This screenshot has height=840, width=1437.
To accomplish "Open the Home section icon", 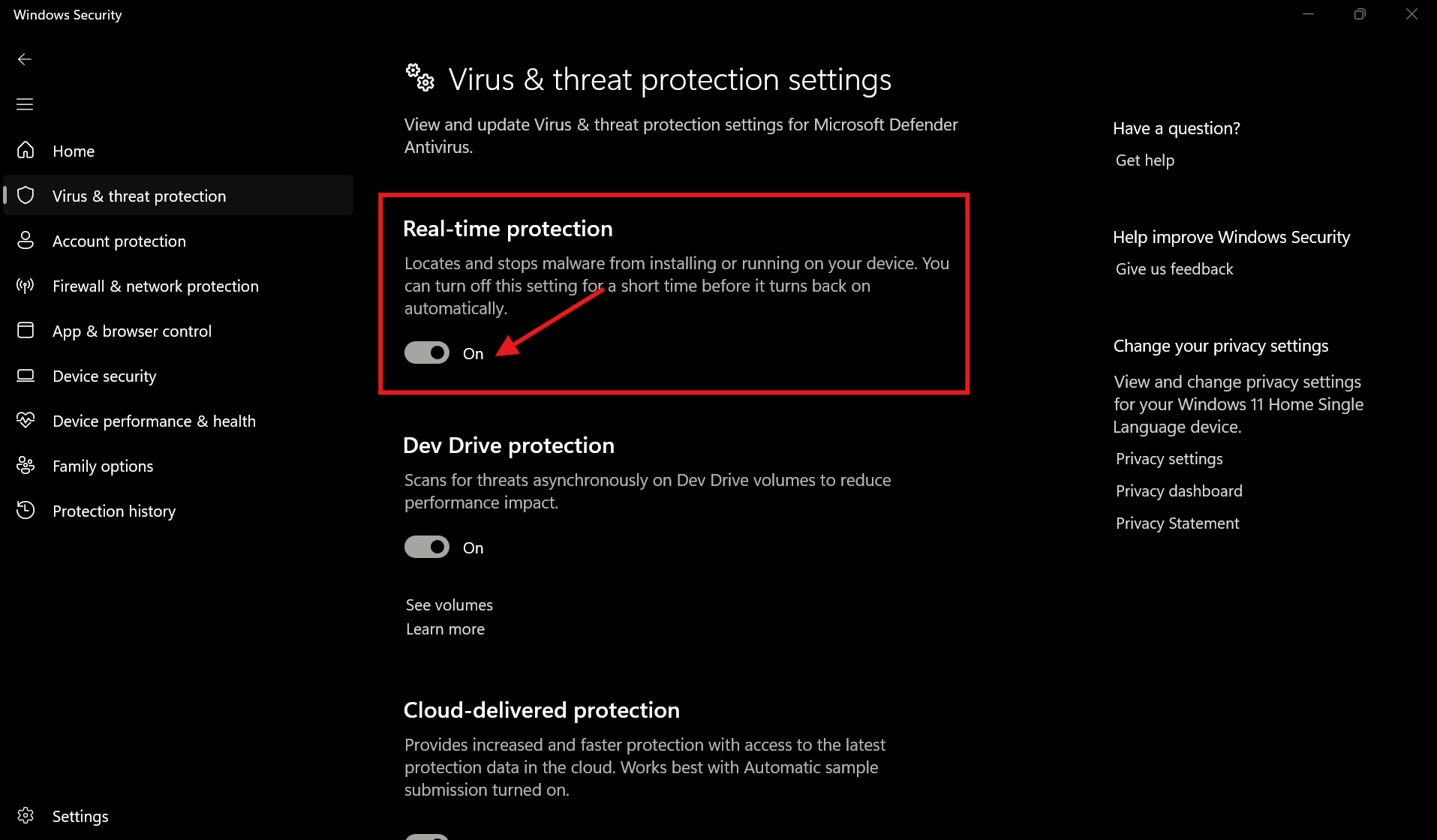I will click(26, 150).
